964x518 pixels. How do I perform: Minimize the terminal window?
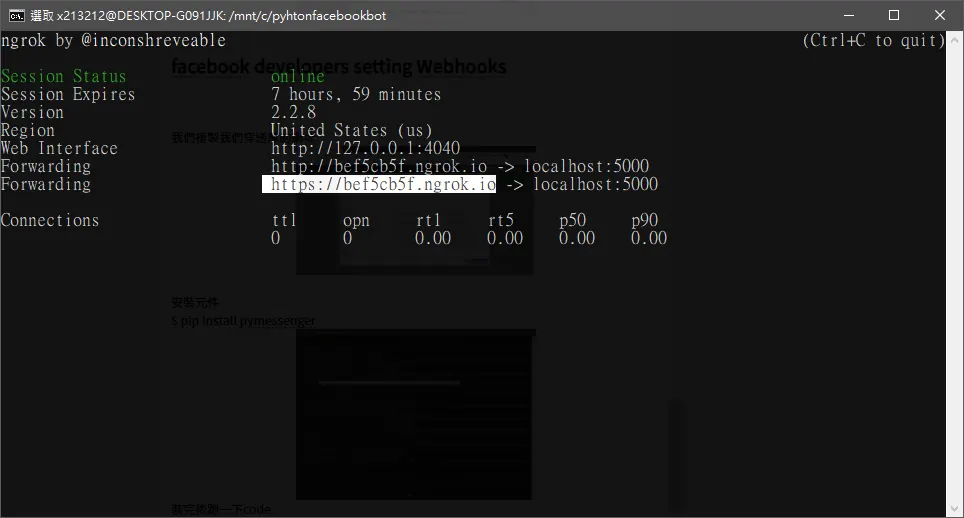pyautogui.click(x=849, y=15)
